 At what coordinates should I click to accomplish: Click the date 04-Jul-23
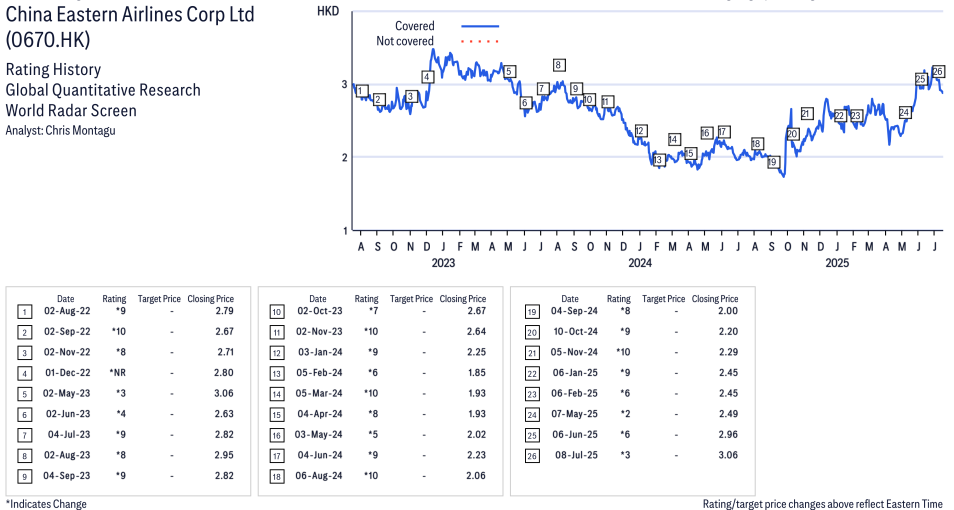pyautogui.click(x=69, y=435)
